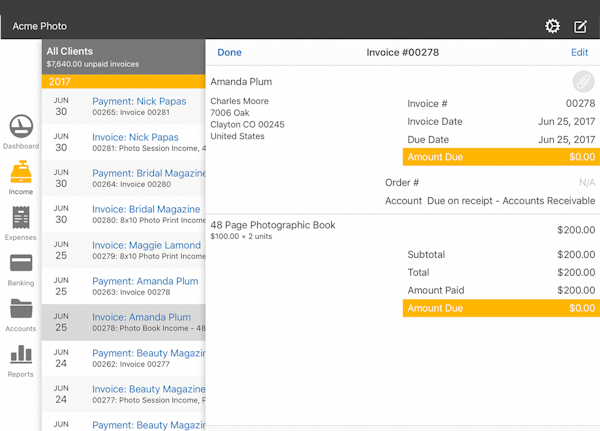This screenshot has height=431, width=600.
Task: Tap the 2017 year section header
Action: point(124,82)
